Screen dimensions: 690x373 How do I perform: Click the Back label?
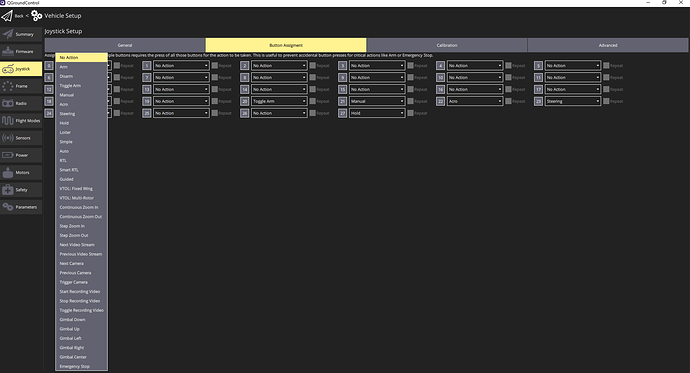click(19, 16)
